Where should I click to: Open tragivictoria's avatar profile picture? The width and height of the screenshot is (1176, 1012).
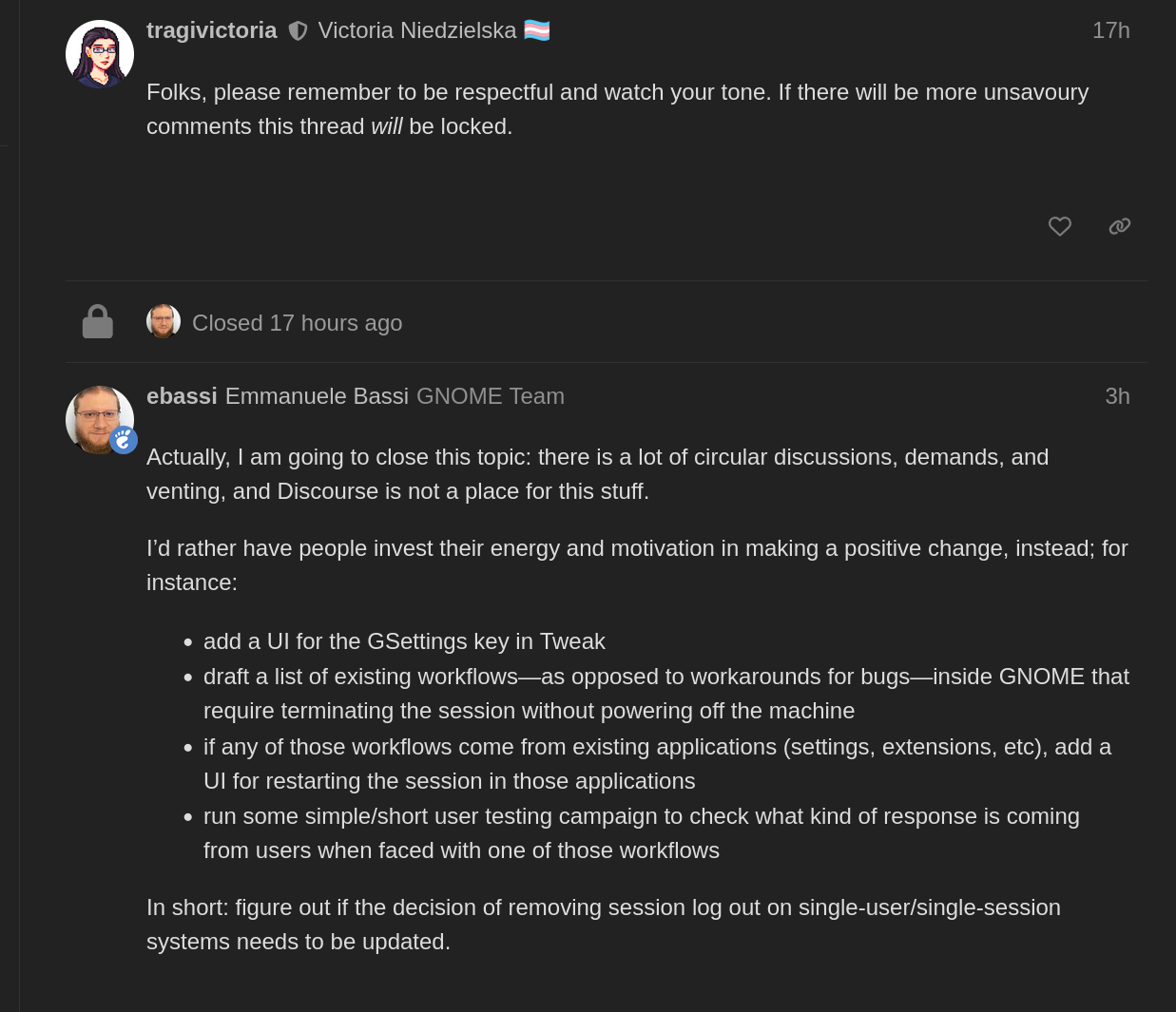tap(100, 54)
